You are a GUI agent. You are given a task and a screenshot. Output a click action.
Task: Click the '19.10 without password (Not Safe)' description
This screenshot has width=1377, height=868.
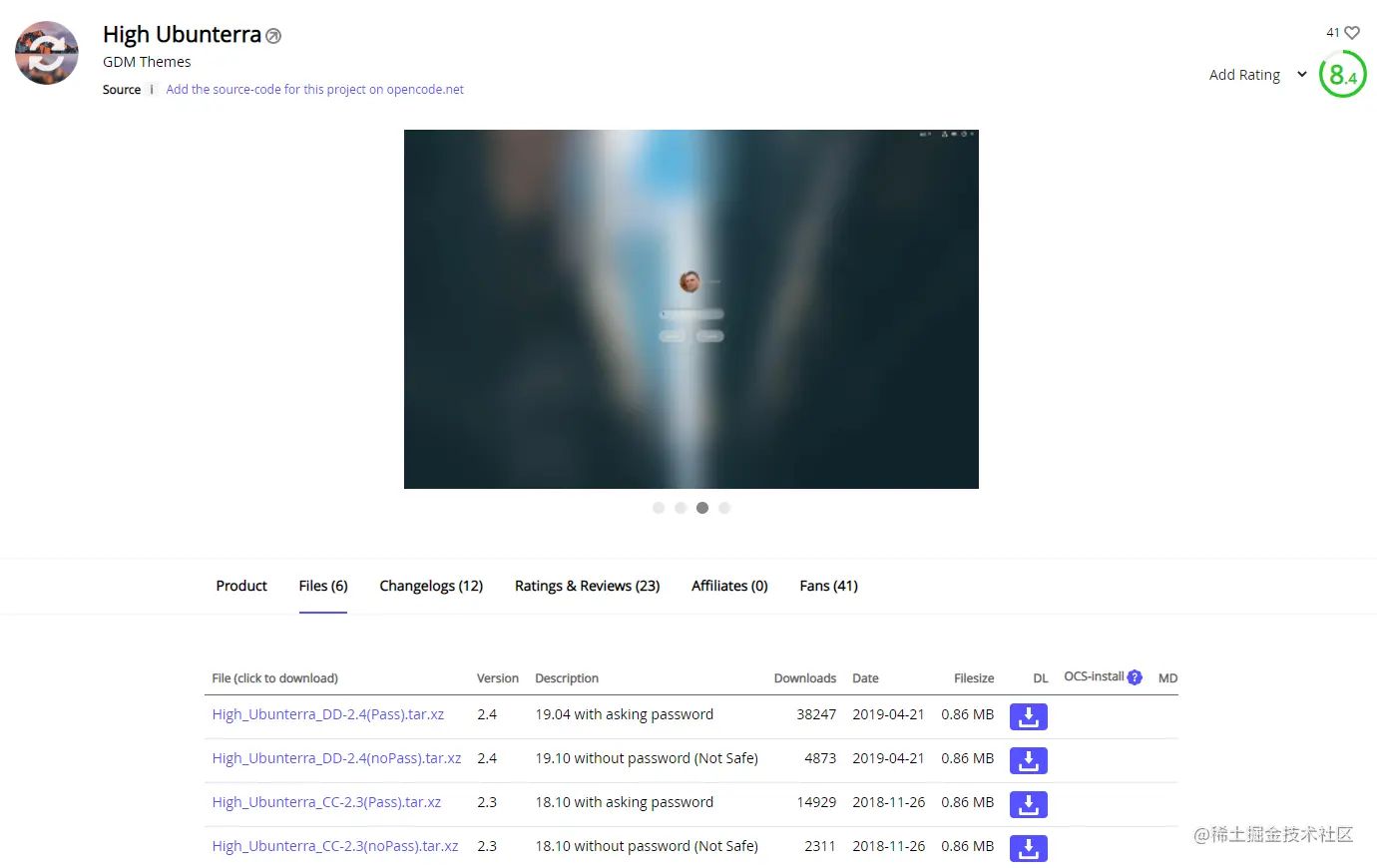click(x=647, y=758)
